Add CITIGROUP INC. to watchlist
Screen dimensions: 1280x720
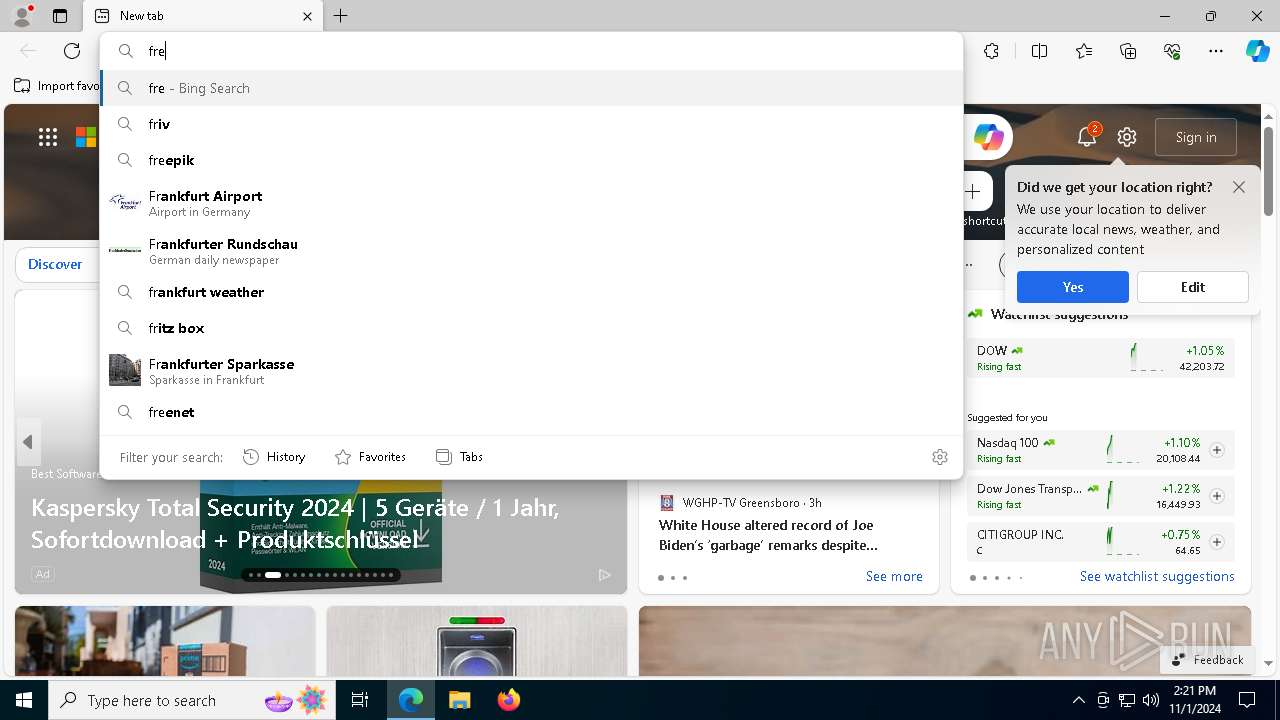pos(1217,542)
